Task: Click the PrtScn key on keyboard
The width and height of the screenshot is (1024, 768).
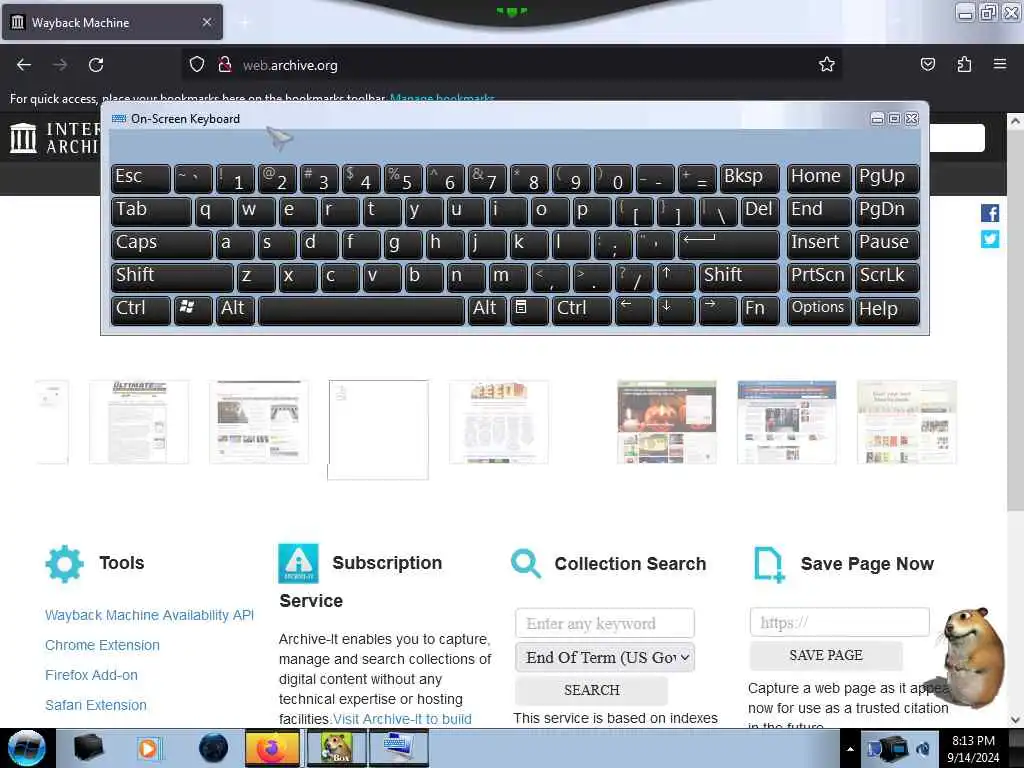Action: [x=819, y=277]
